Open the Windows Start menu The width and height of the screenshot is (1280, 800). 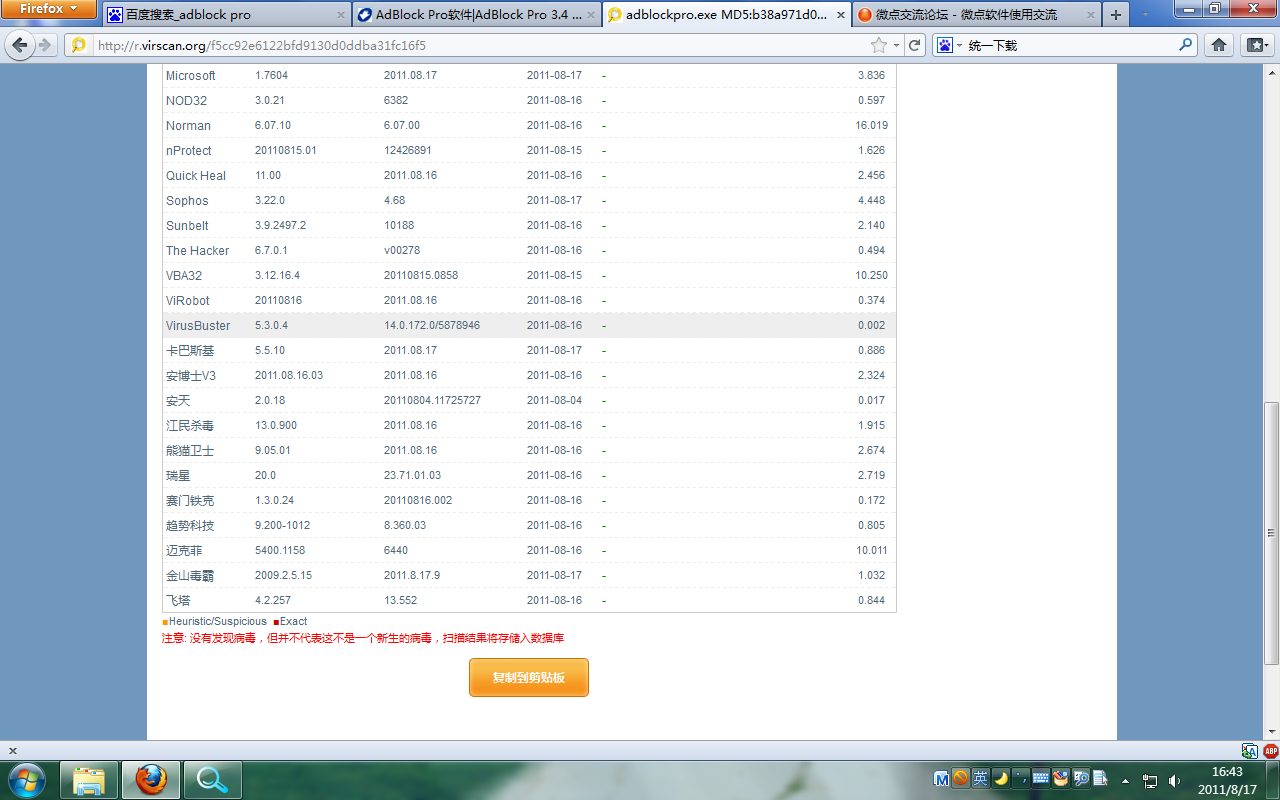pyautogui.click(x=26, y=779)
